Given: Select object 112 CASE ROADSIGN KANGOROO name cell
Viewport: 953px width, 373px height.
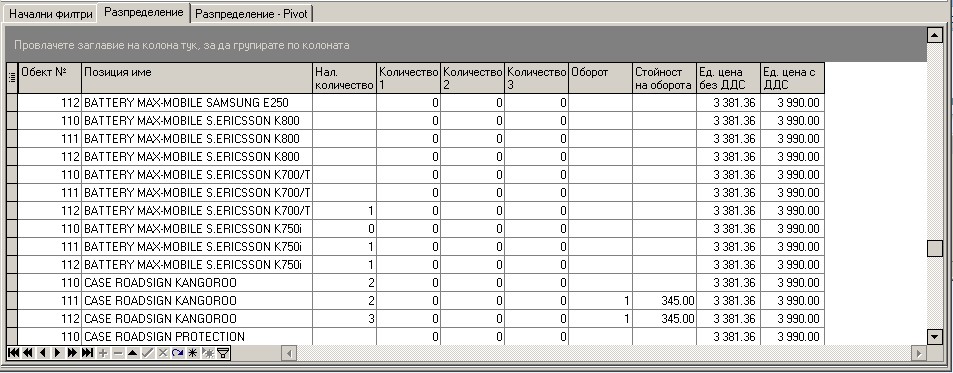Looking at the screenshot, I should click(197, 319).
